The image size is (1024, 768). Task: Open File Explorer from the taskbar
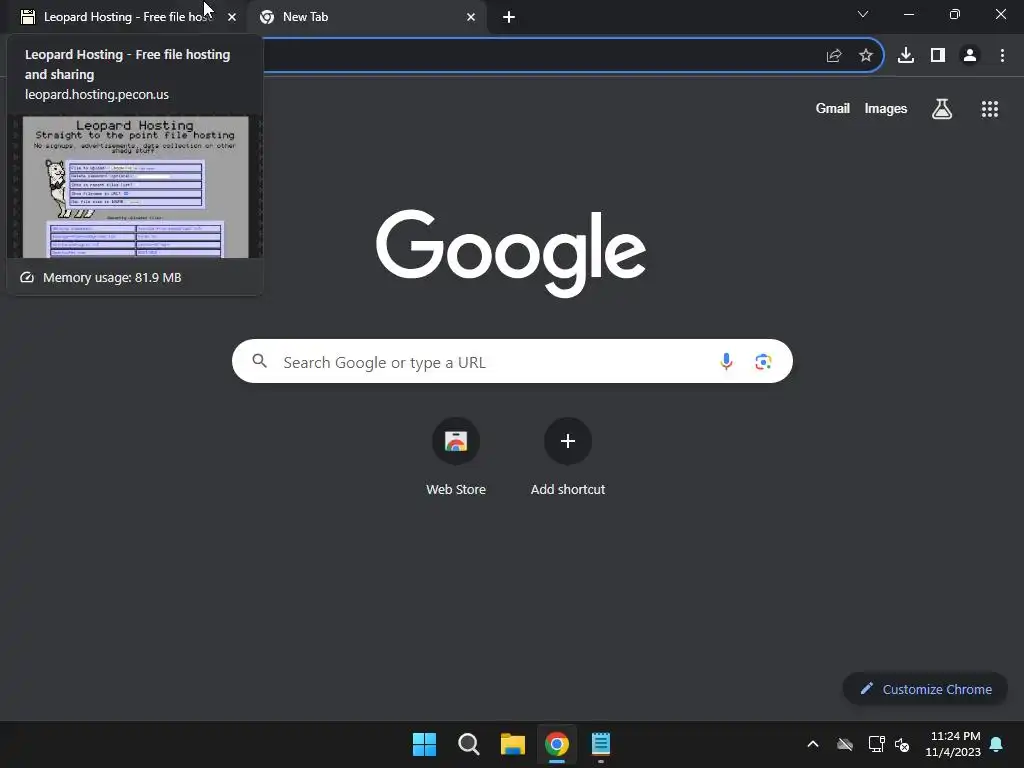tap(513, 744)
